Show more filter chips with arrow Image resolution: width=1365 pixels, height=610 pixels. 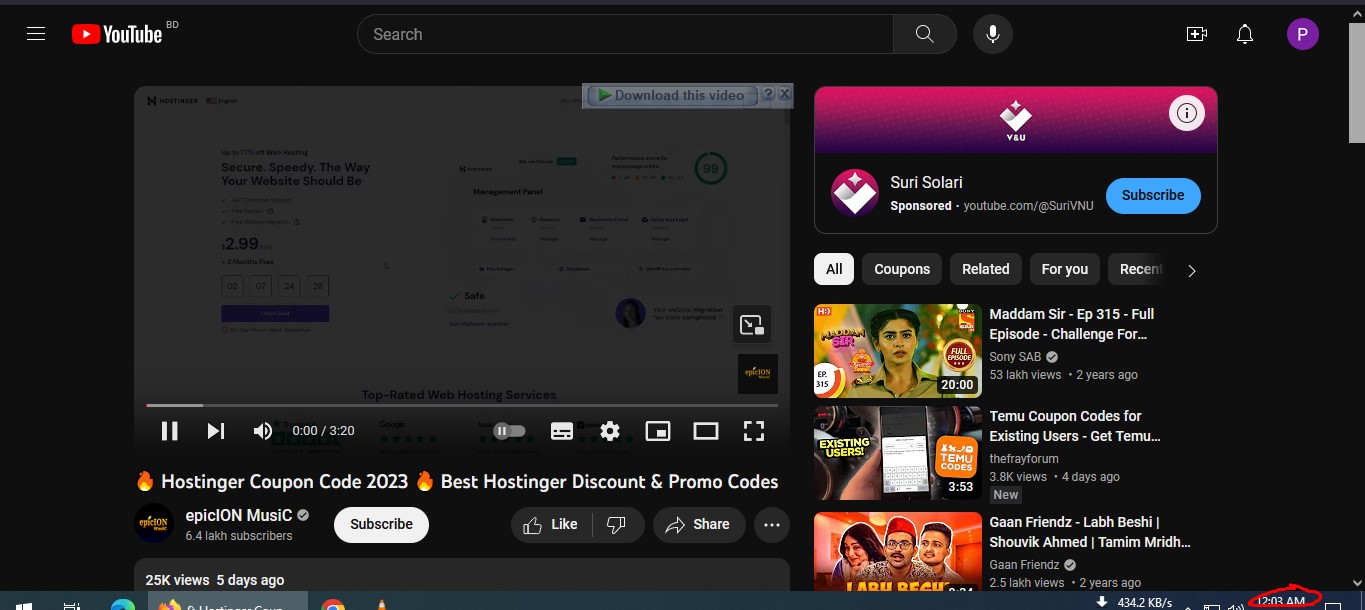(1191, 270)
